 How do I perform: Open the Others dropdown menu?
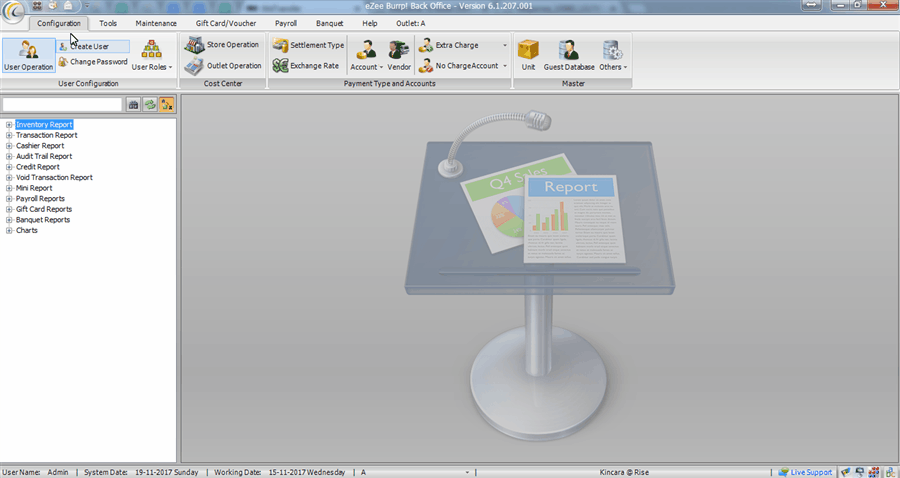[612, 55]
